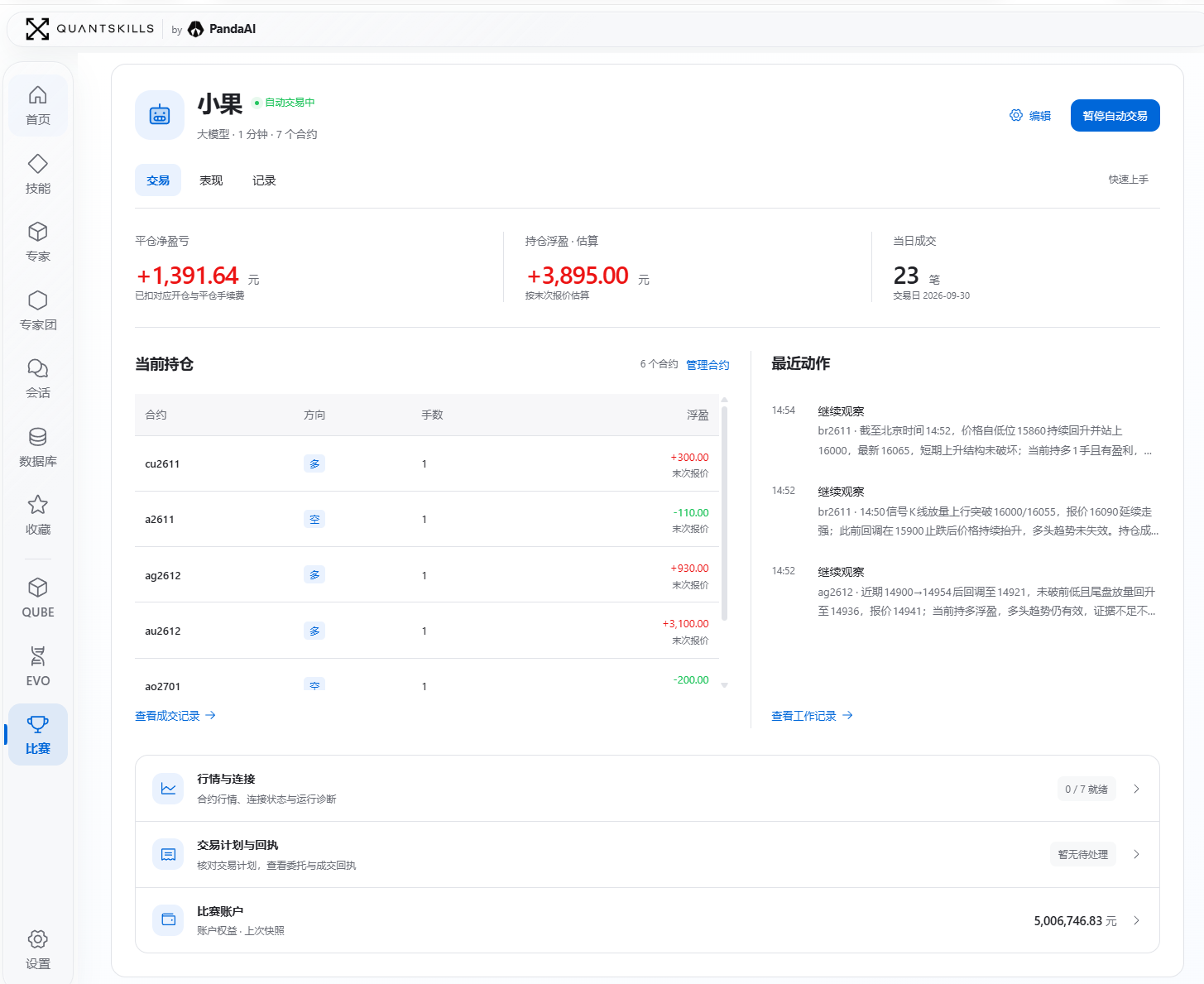Open 专家团 expert team sidebar item
Image resolution: width=1204 pixels, height=984 pixels.
coord(38,310)
